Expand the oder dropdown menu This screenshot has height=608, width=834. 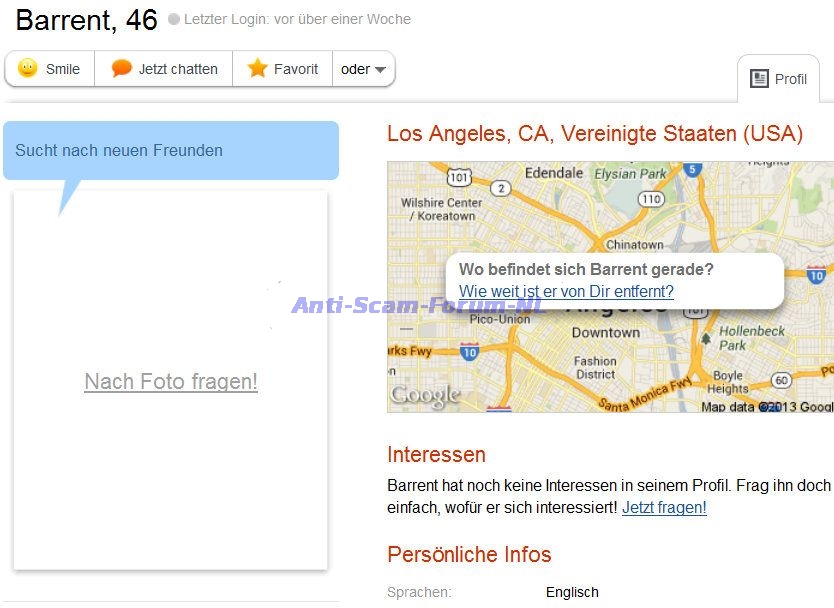pyautogui.click(x=363, y=69)
